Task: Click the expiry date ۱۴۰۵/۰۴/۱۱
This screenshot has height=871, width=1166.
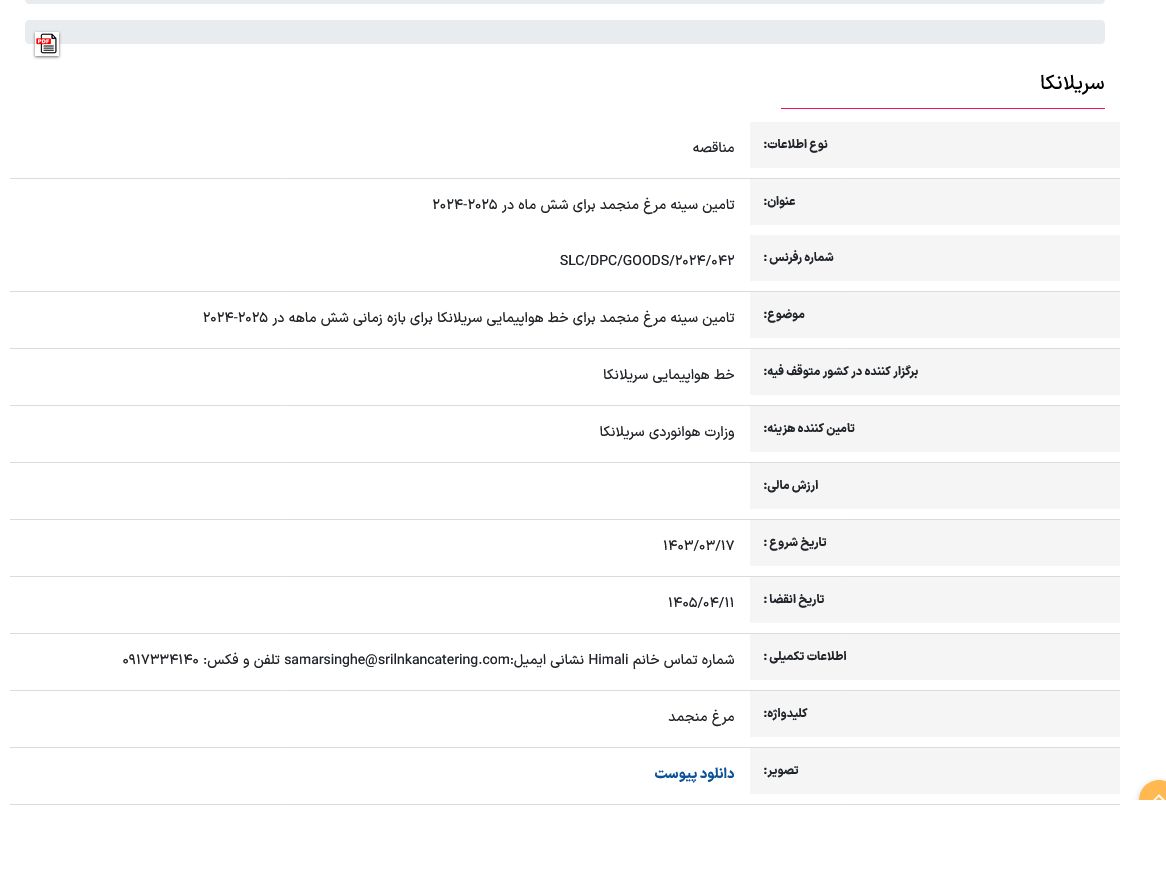Action: (x=700, y=602)
